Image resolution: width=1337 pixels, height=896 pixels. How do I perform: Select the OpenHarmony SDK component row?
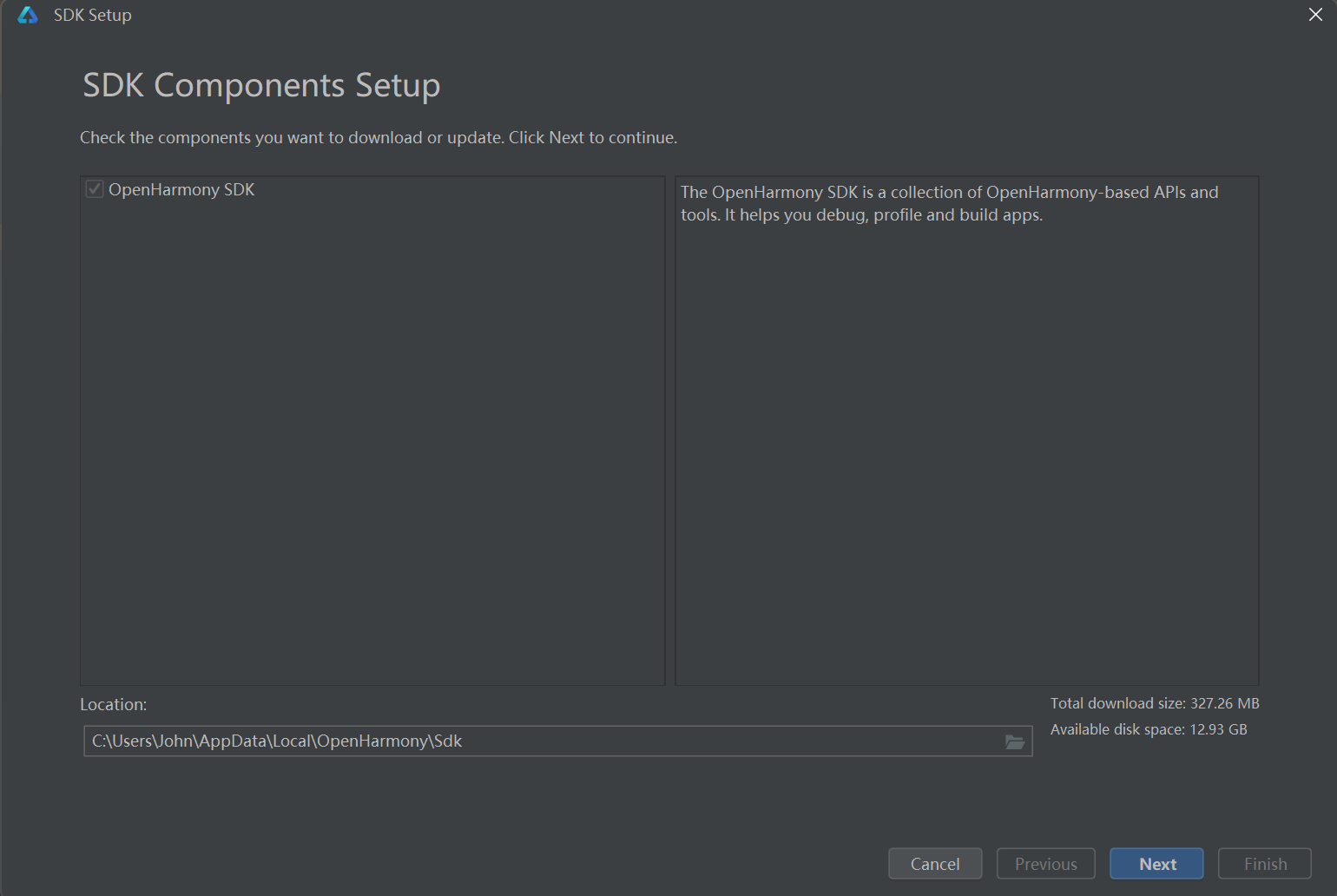372,189
